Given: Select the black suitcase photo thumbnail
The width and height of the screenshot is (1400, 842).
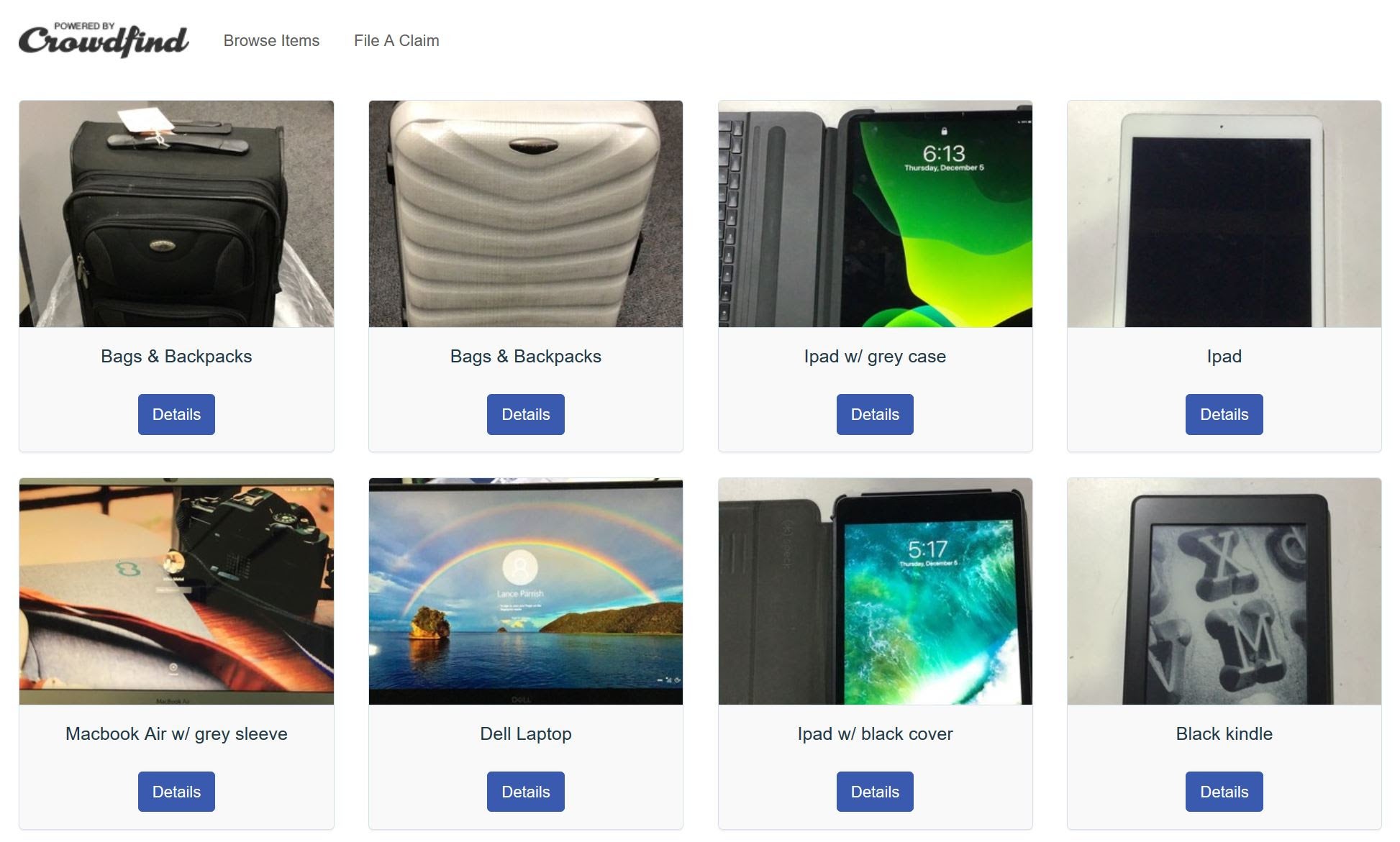Looking at the screenshot, I should pos(176,214).
